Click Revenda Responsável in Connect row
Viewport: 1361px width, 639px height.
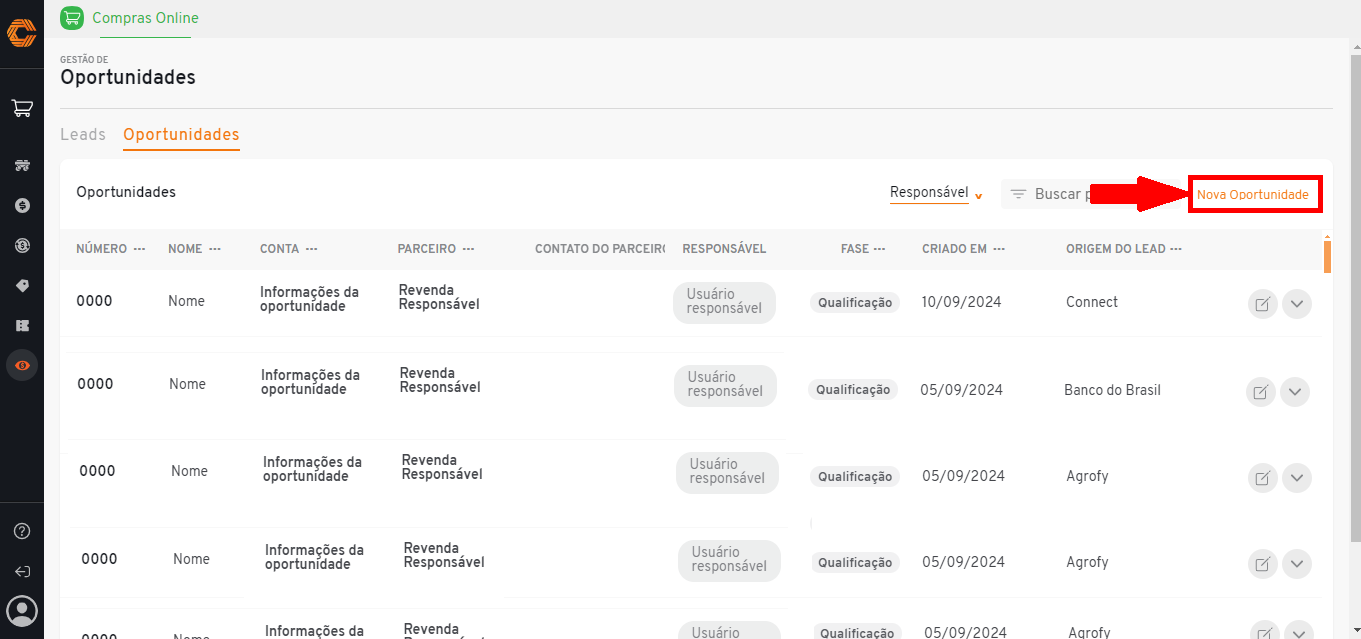[x=439, y=297]
